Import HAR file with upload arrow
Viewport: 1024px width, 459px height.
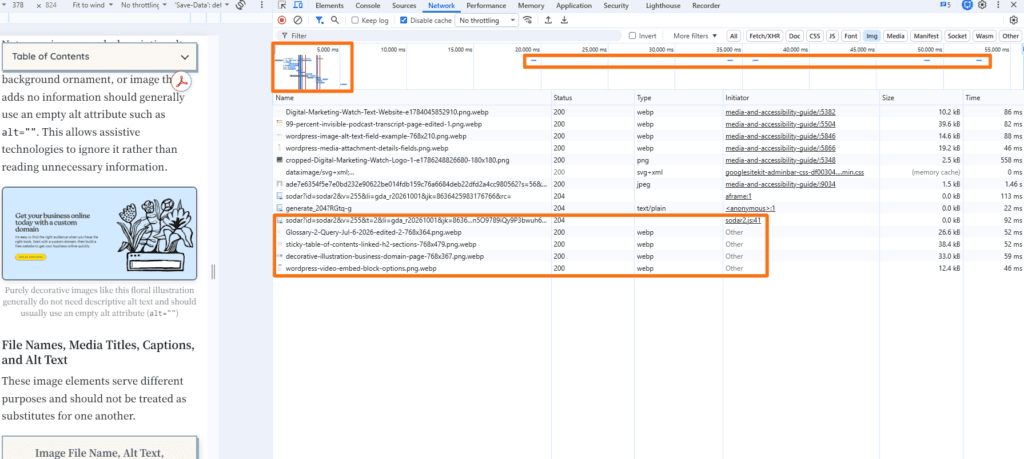click(x=548, y=20)
